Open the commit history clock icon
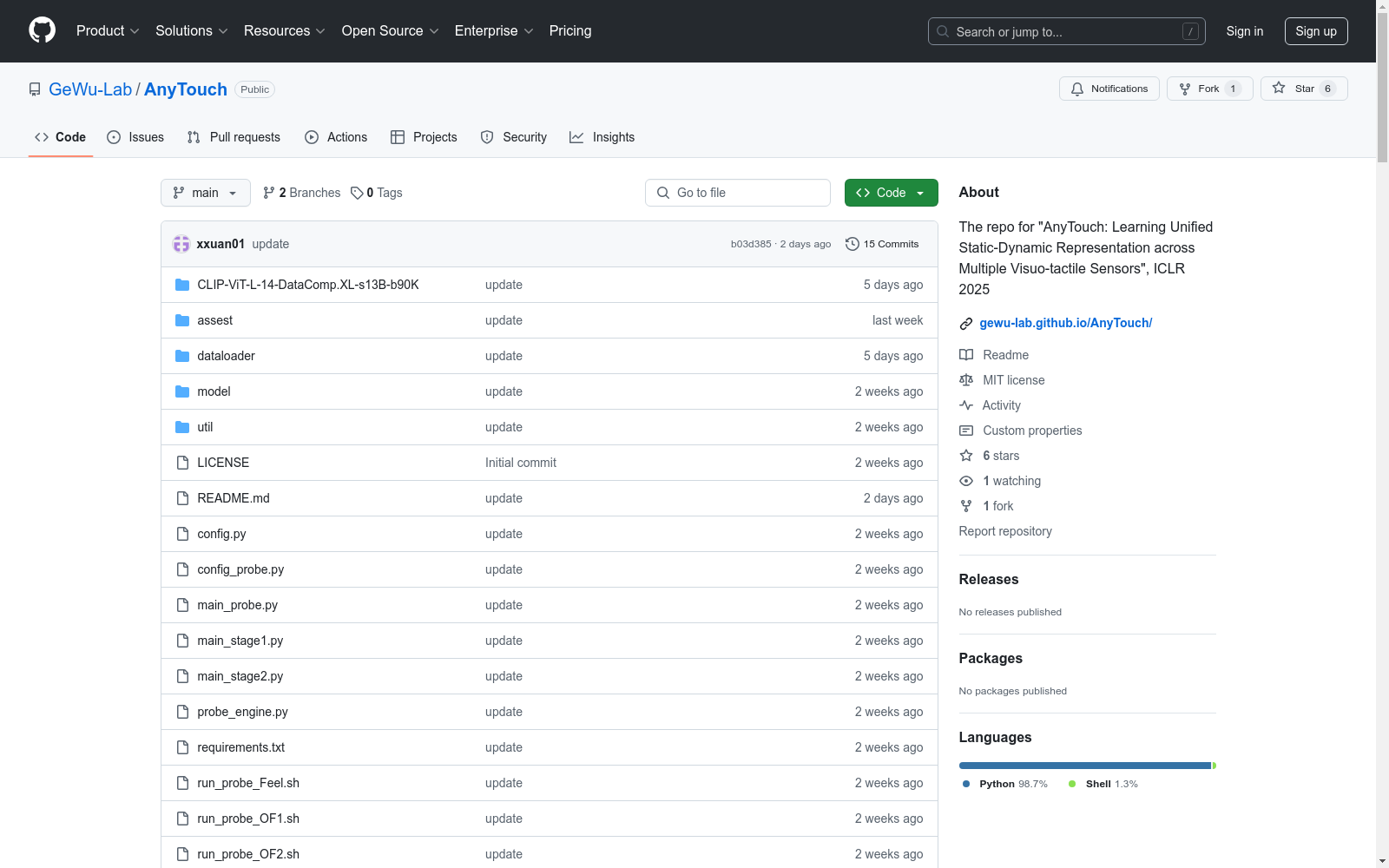1389x868 pixels. (x=852, y=244)
